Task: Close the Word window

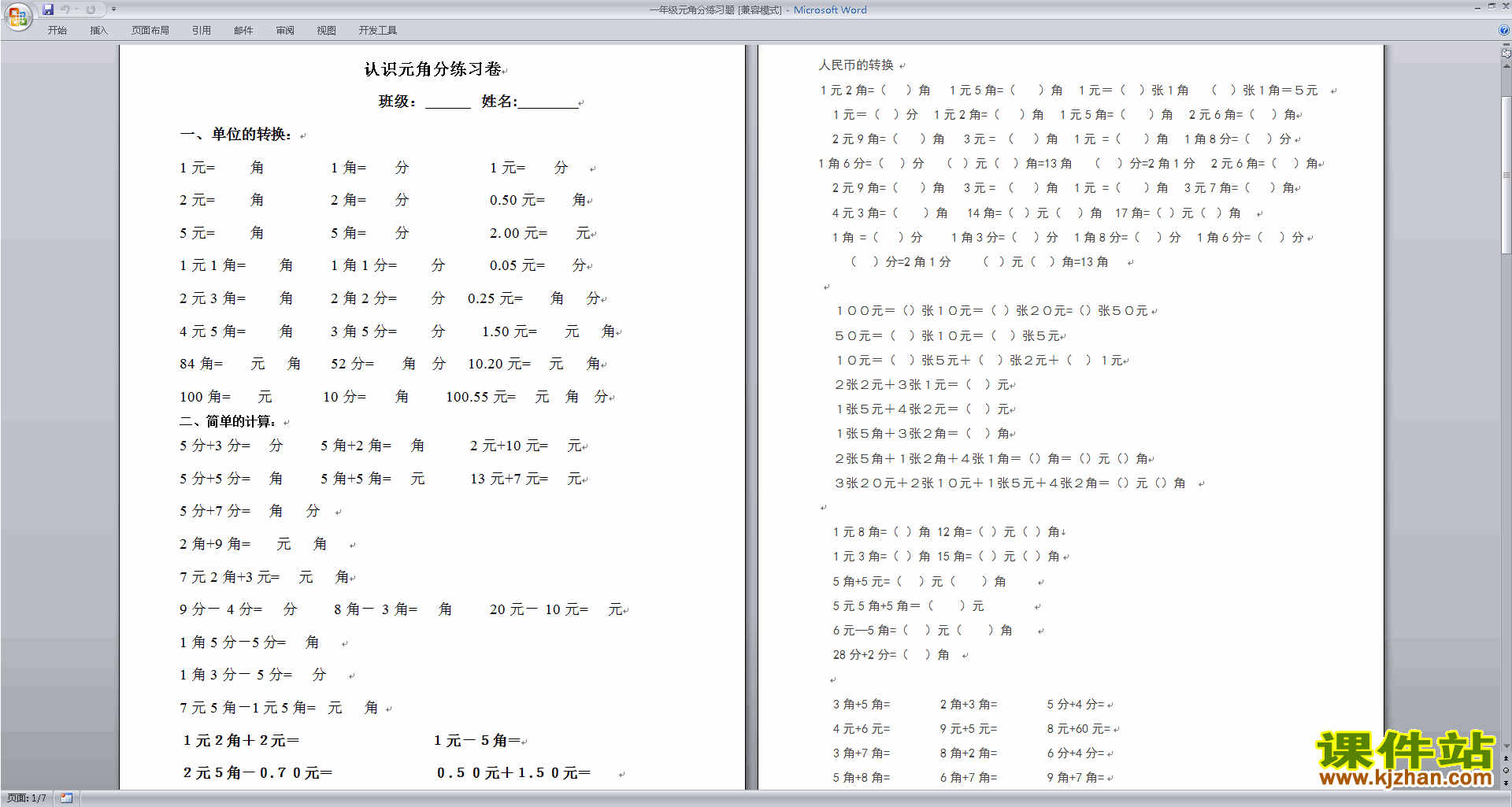Action: [1504, 7]
